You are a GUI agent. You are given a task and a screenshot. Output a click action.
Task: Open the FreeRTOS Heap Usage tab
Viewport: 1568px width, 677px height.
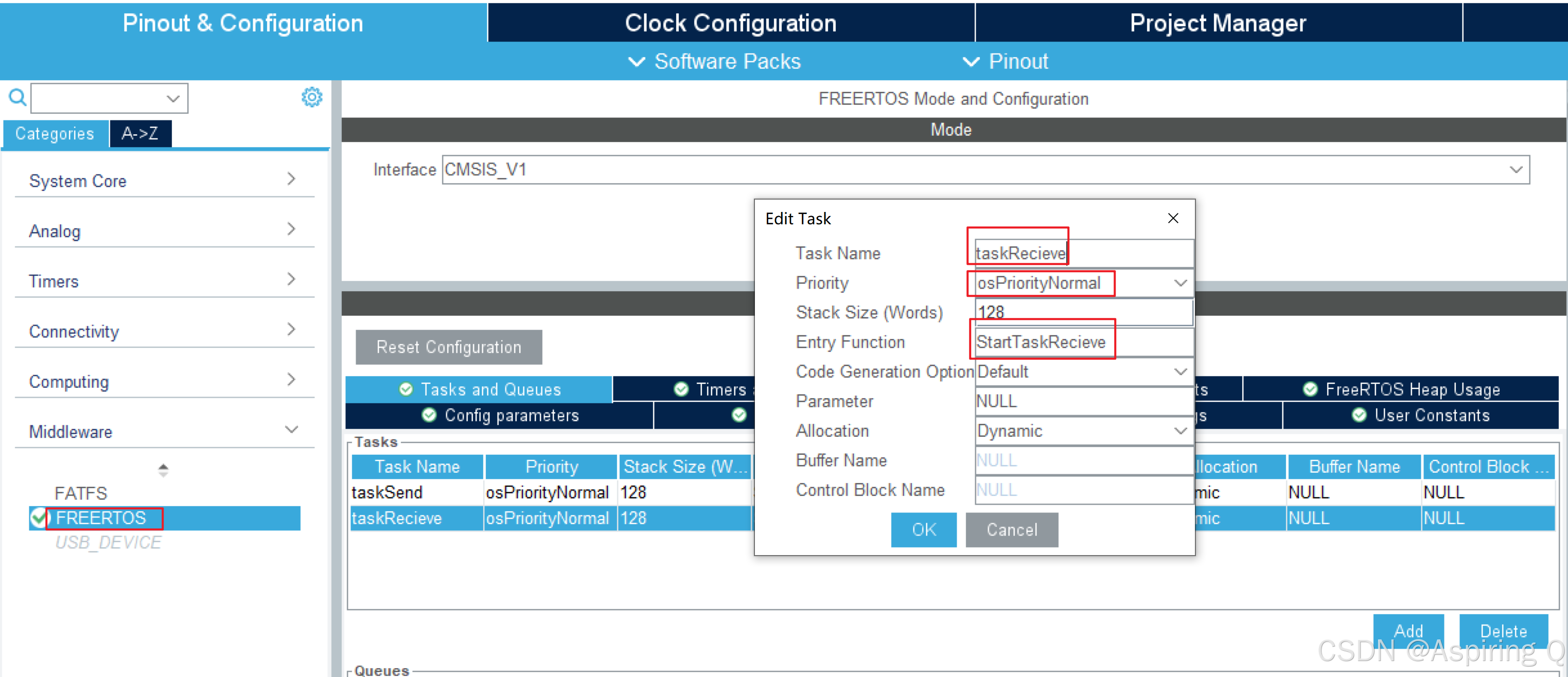(x=1401, y=389)
